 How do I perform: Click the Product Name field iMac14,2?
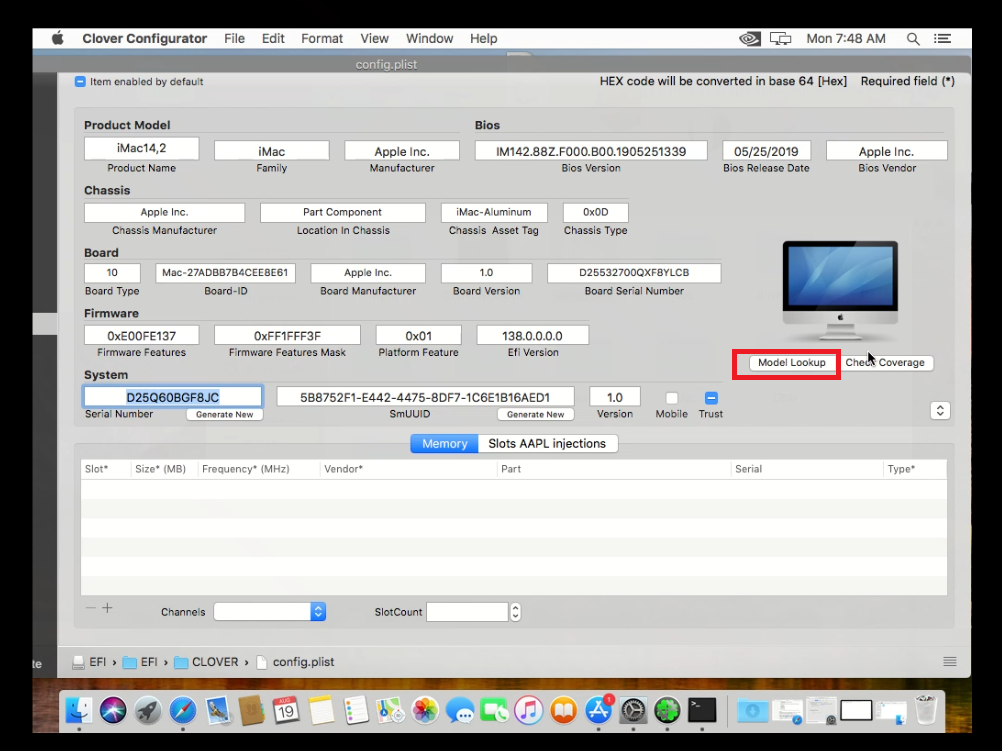(x=141, y=148)
